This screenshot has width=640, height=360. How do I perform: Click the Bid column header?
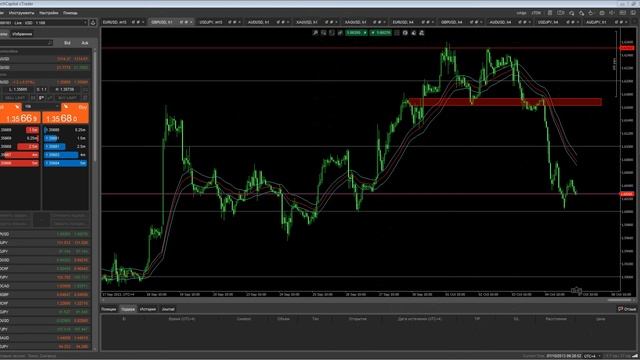pos(67,43)
